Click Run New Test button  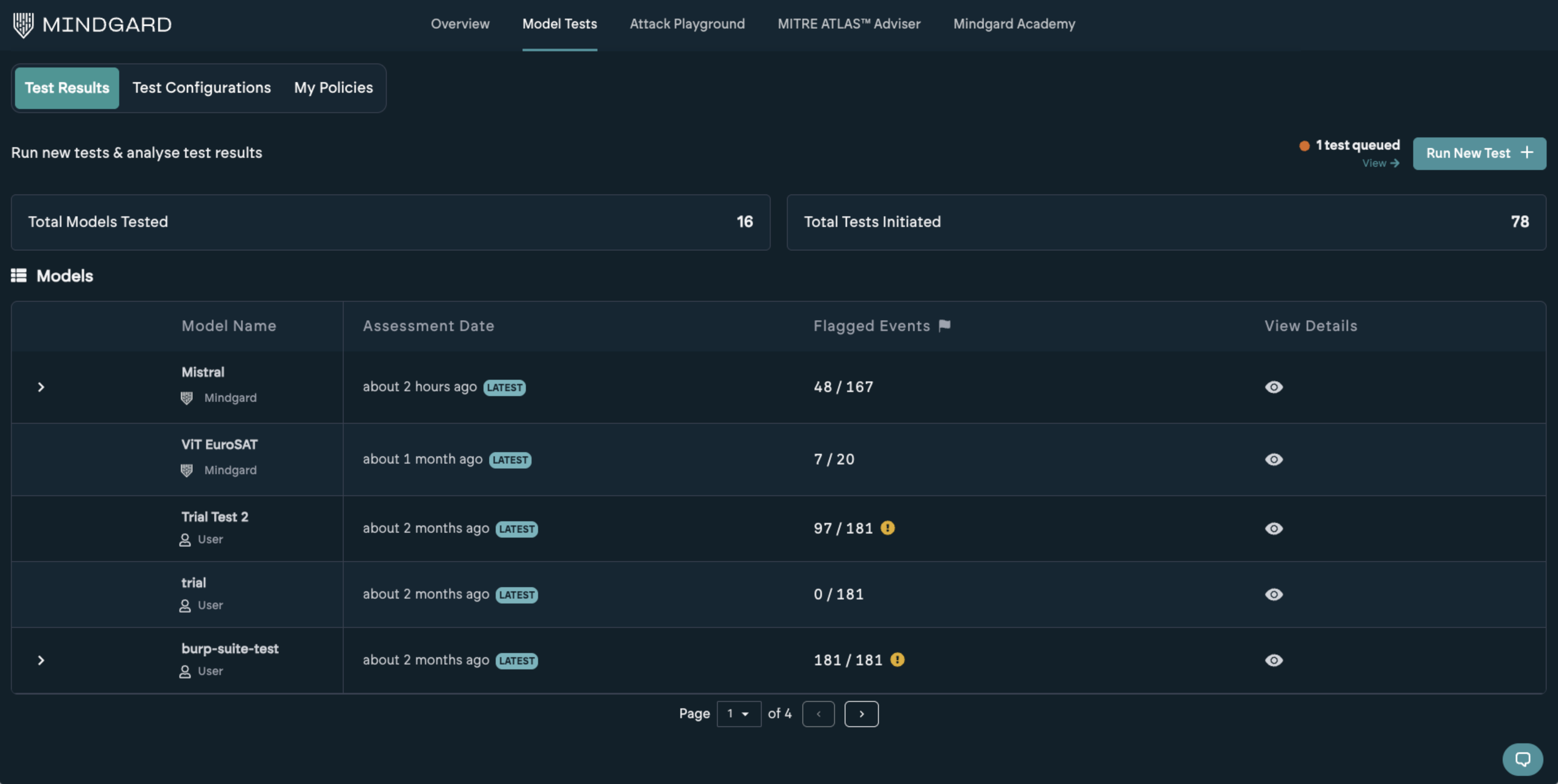(1479, 153)
